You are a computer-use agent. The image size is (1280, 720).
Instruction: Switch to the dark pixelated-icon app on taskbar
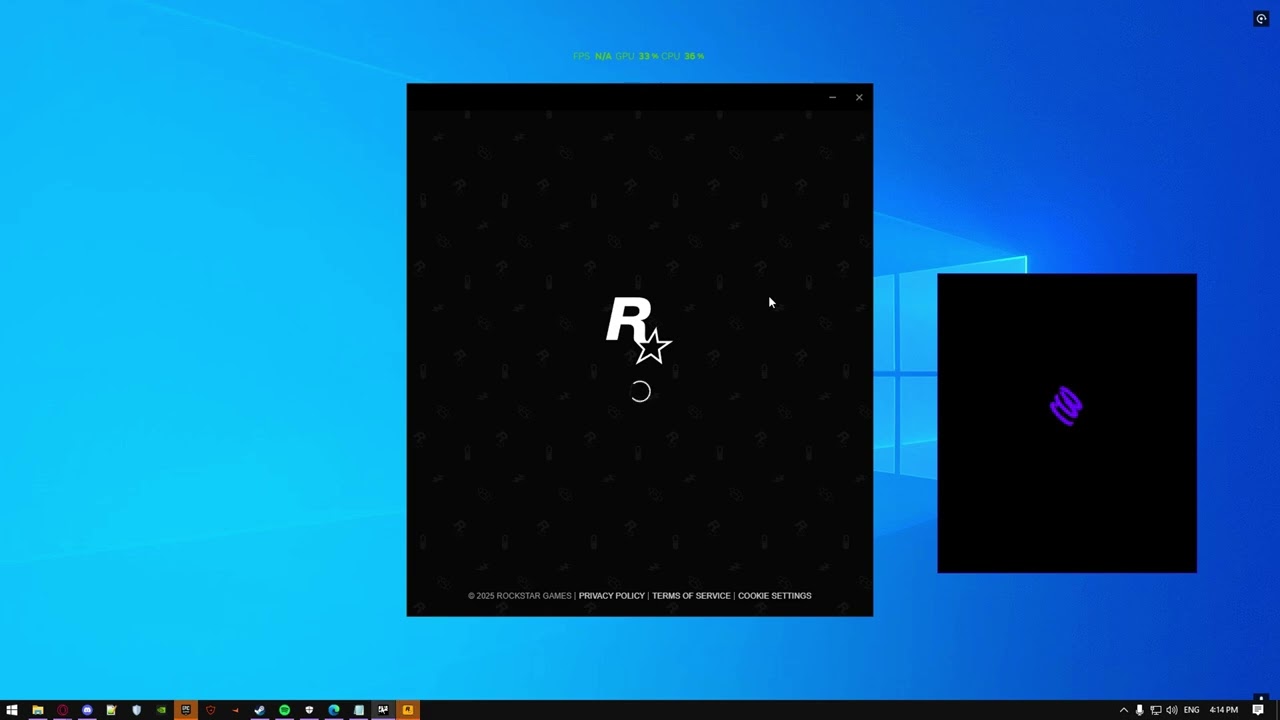click(x=383, y=710)
